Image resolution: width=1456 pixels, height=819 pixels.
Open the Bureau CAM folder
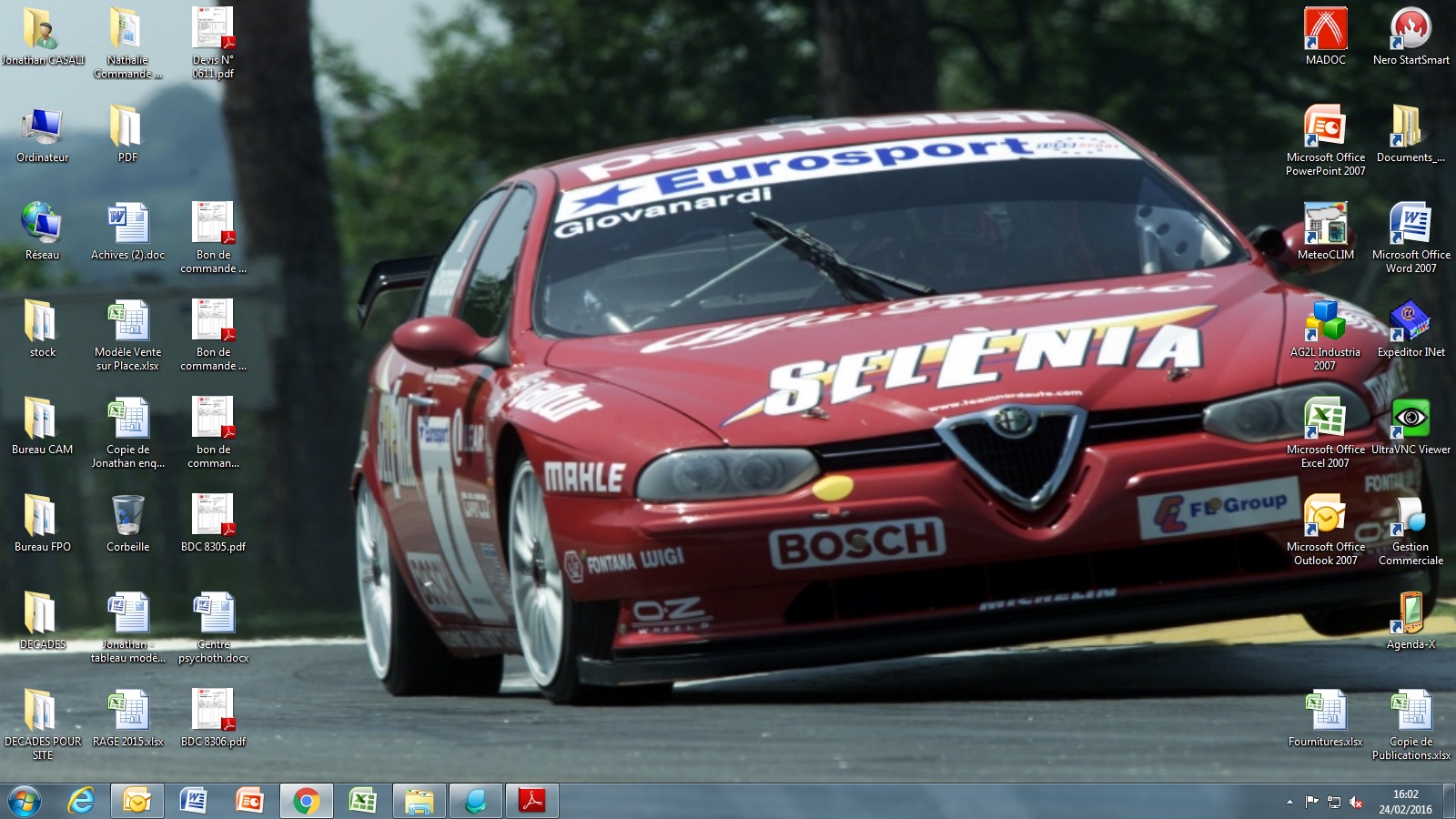[x=42, y=427]
